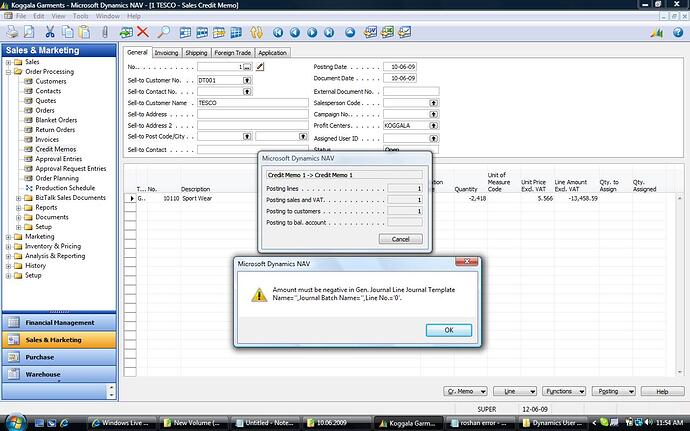Viewport: 690px width, 431px height.
Task: Collapse the Order Processing tree node
Action: click(x=8, y=72)
